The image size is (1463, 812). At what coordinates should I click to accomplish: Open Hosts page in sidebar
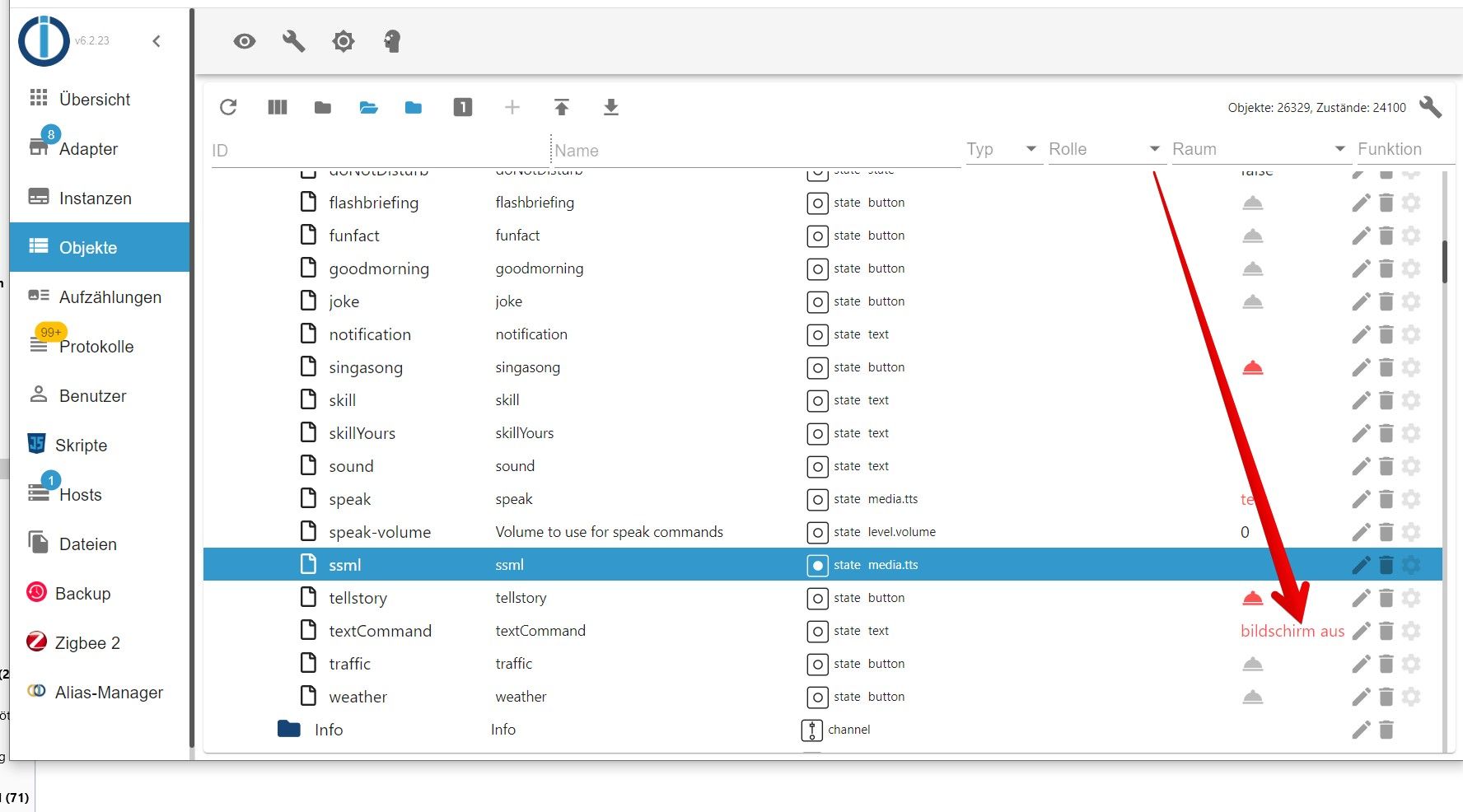click(x=100, y=494)
